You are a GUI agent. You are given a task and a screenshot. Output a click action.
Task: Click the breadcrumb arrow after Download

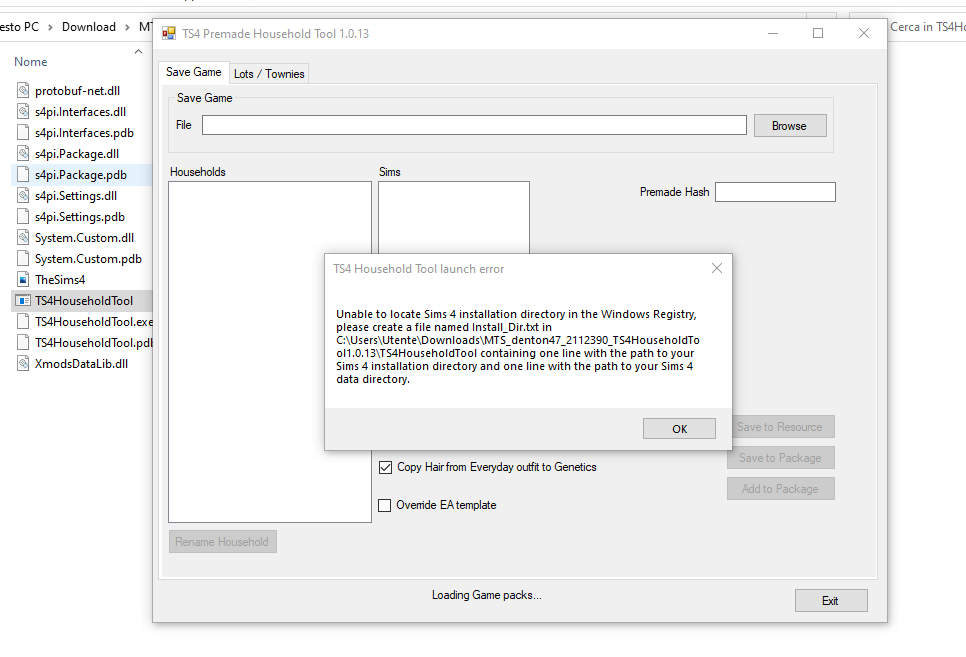pyautogui.click(x=127, y=27)
